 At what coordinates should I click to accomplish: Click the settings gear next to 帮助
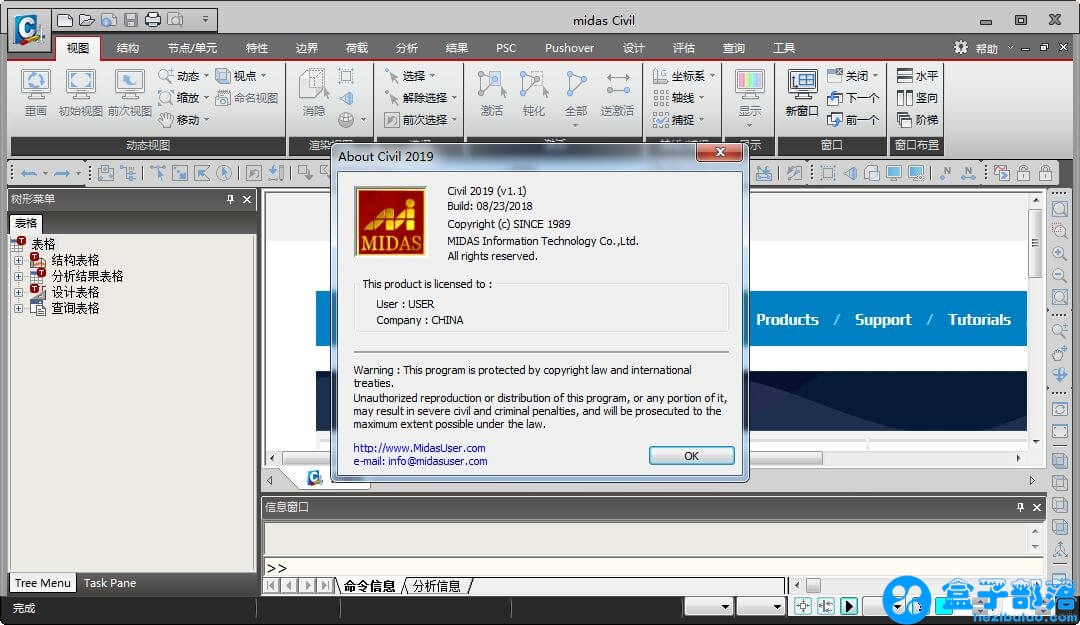[961, 48]
